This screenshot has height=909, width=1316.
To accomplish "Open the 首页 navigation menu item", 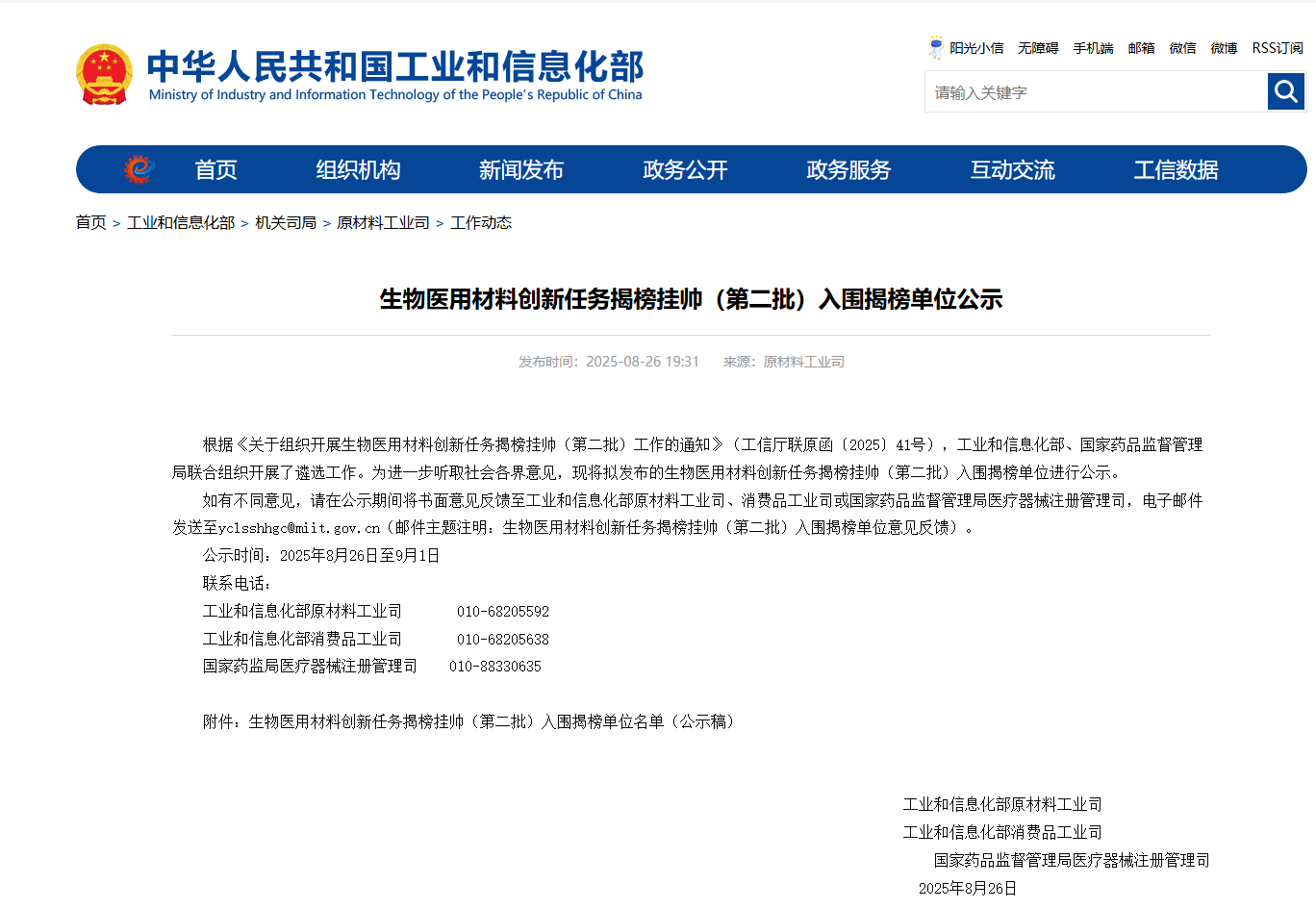I will point(215,170).
